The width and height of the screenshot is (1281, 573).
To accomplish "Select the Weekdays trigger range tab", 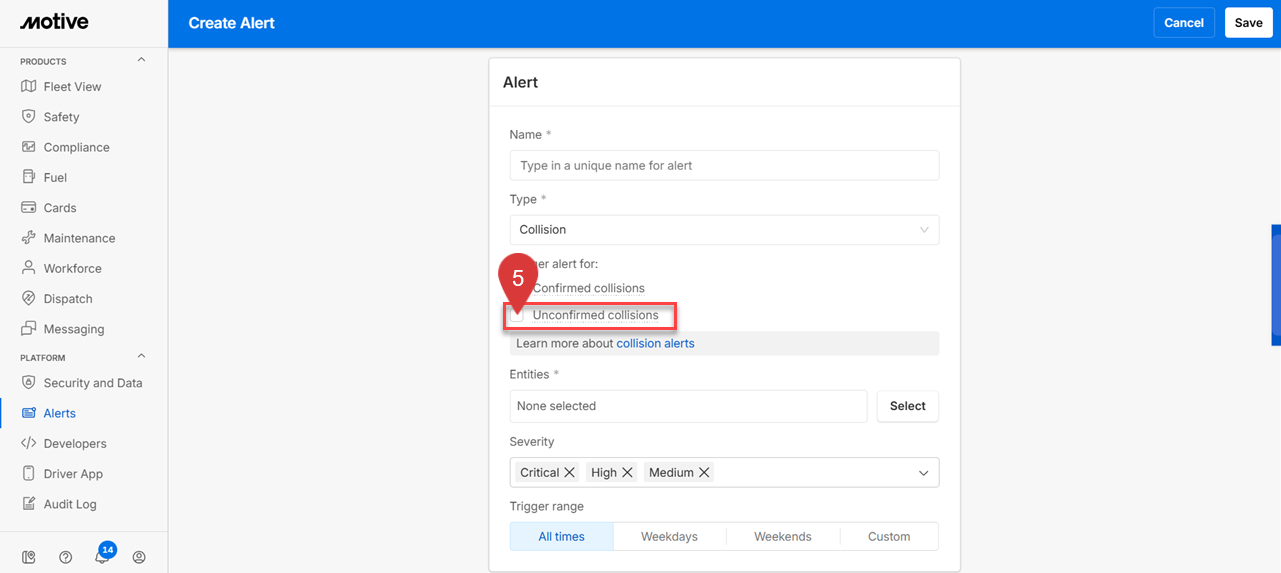I will [669, 537].
